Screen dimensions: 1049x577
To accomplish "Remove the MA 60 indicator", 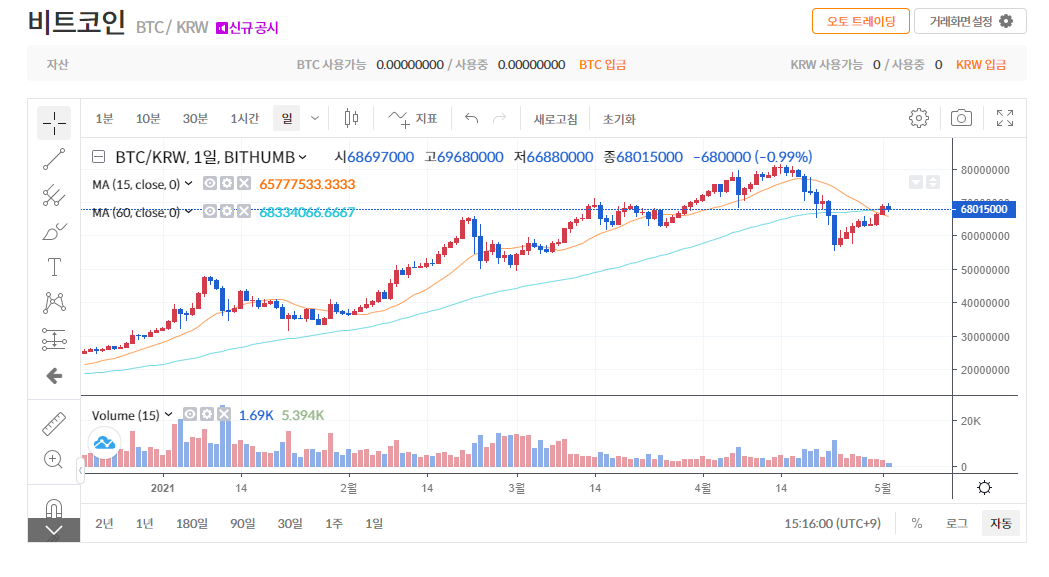I will point(244,212).
